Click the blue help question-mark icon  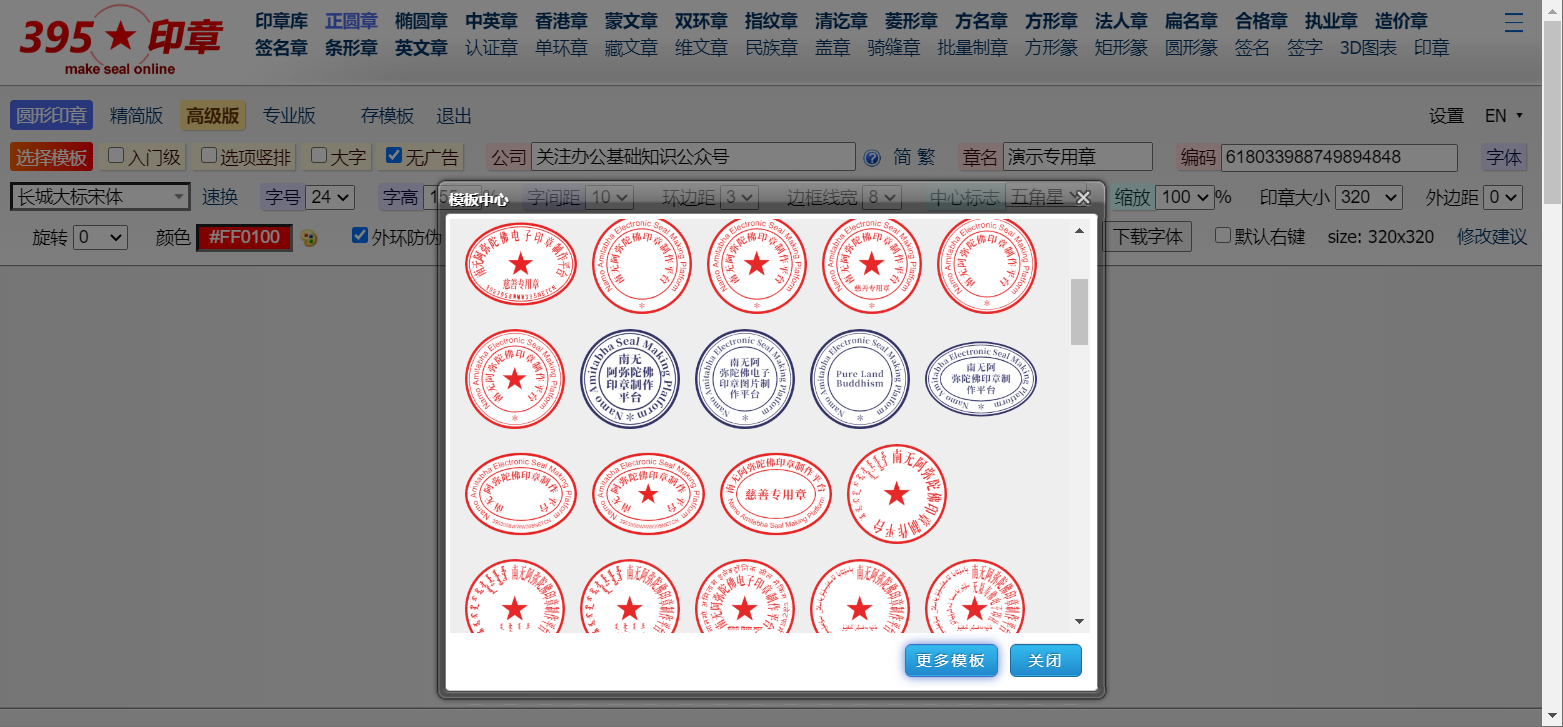[x=872, y=157]
